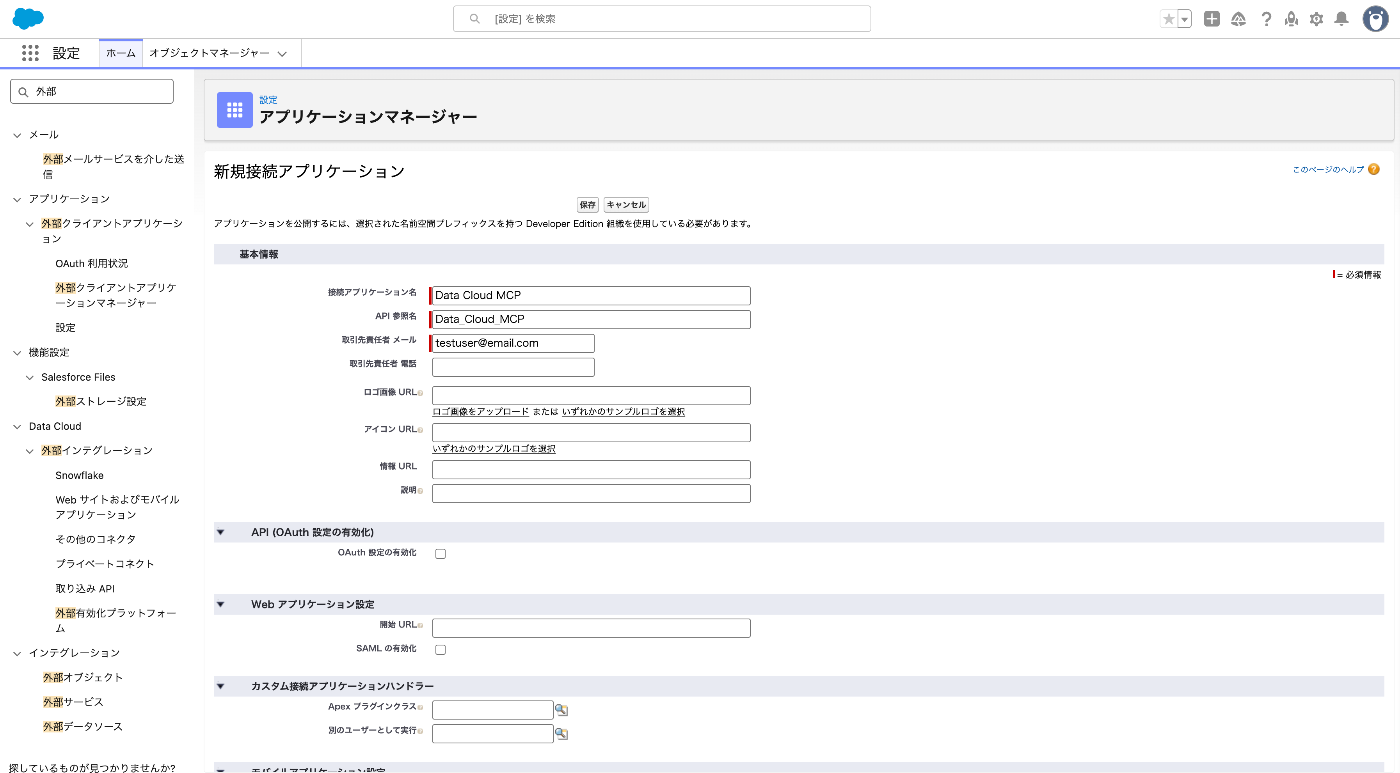
Task: Toggle the favorite star icon
Action: point(1168,18)
